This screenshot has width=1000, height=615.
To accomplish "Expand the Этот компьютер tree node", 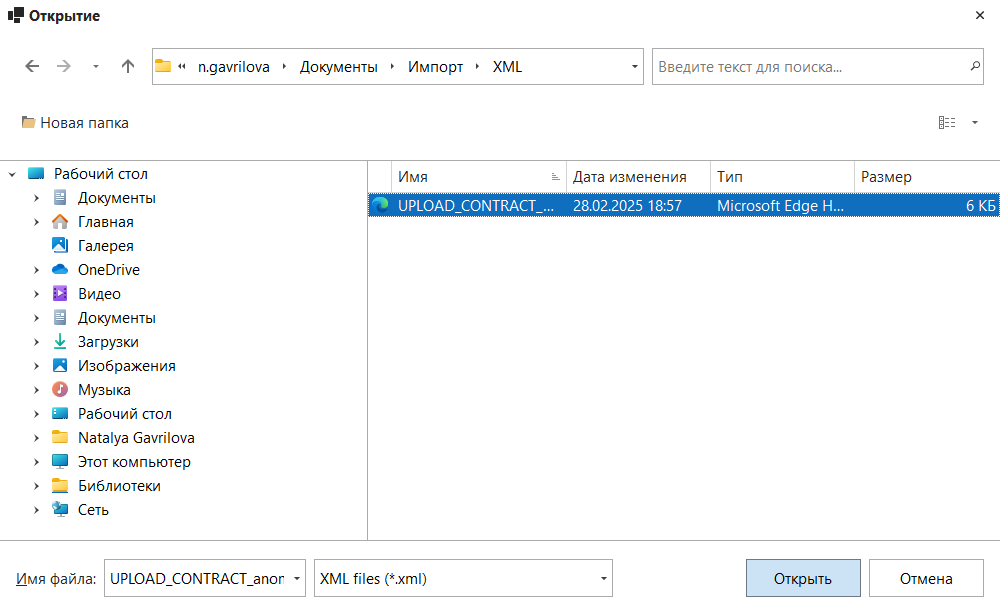I will 36,462.
